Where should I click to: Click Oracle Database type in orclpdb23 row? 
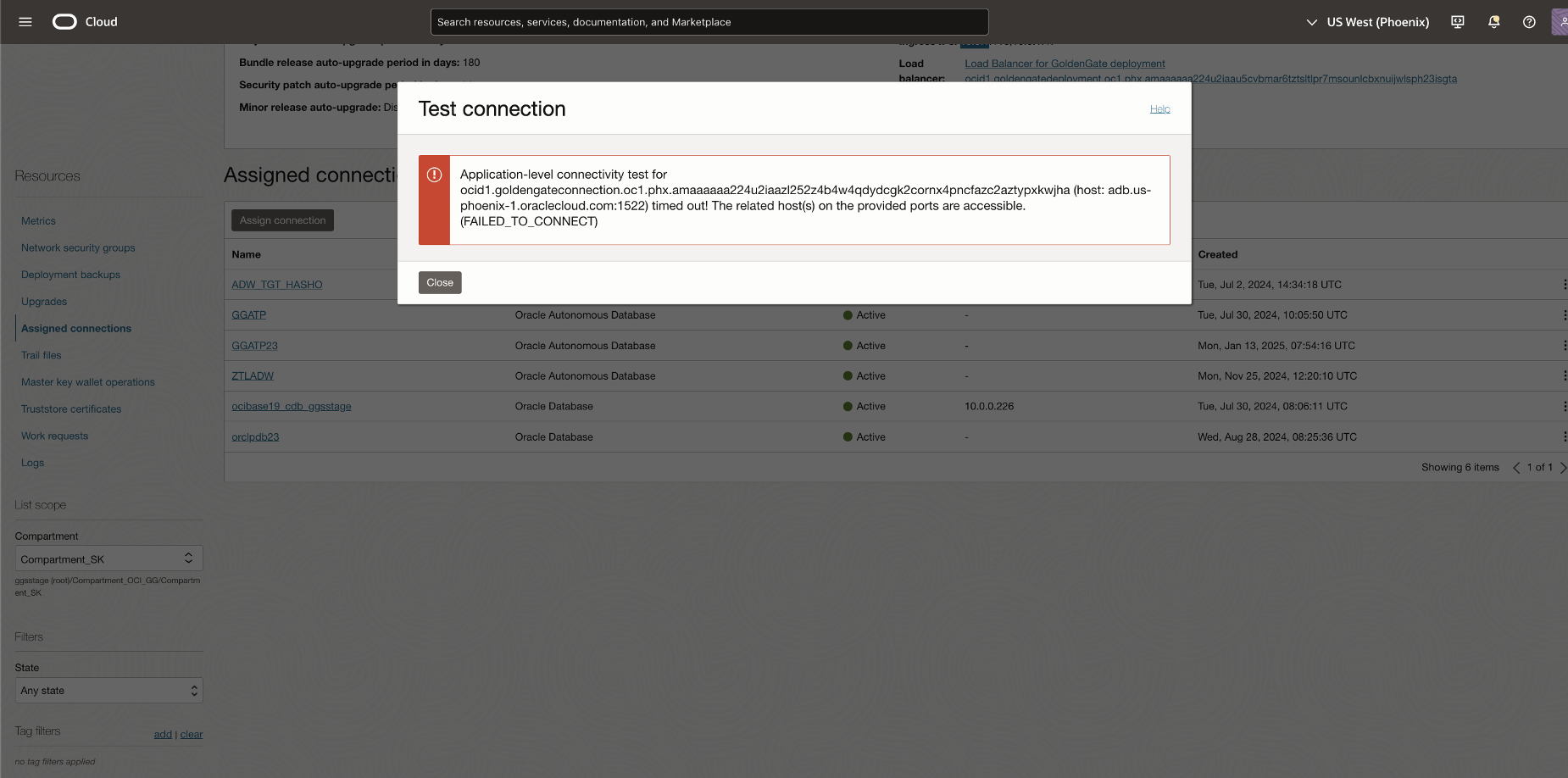pos(554,437)
